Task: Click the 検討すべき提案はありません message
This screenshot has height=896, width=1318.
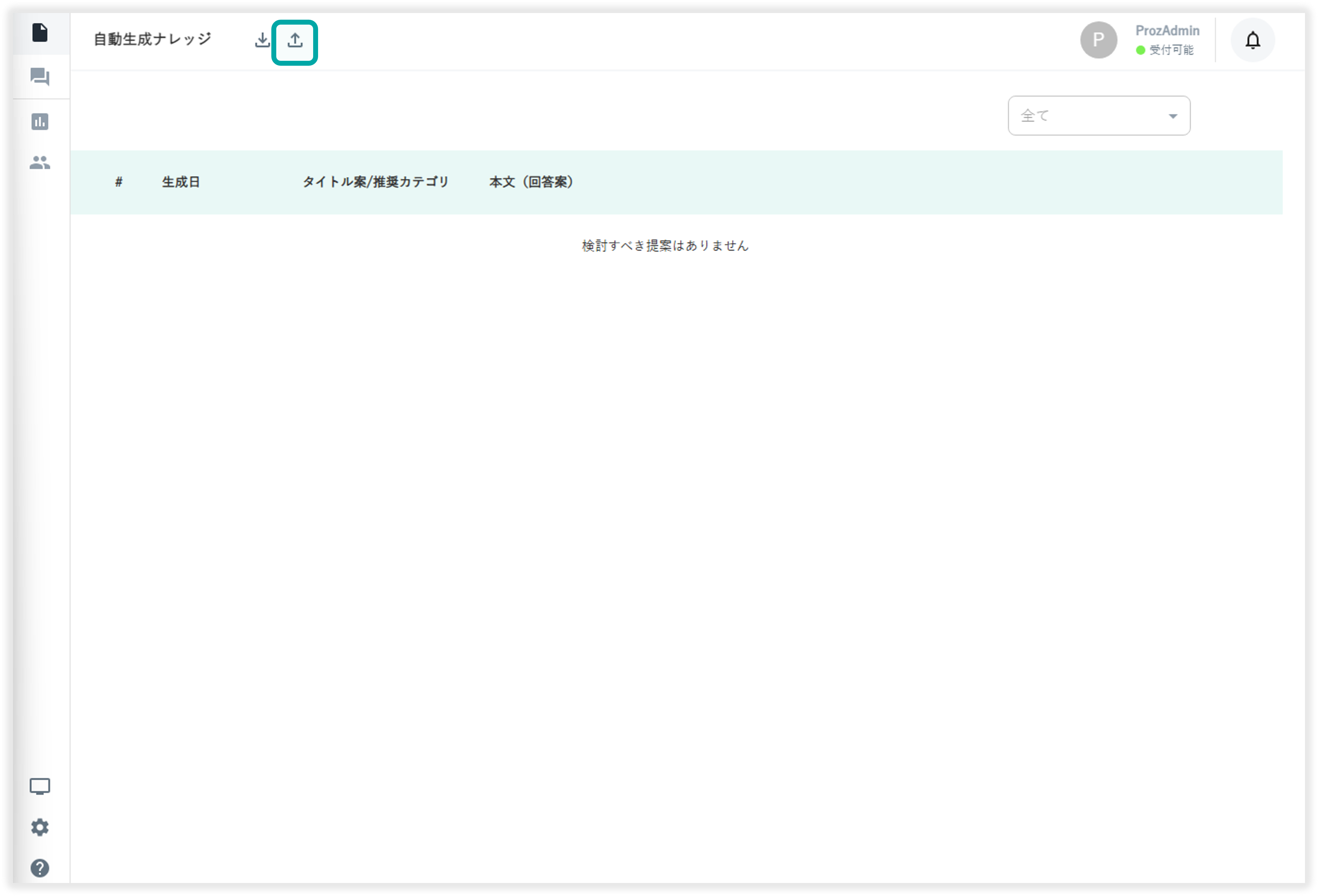Action: 665,246
